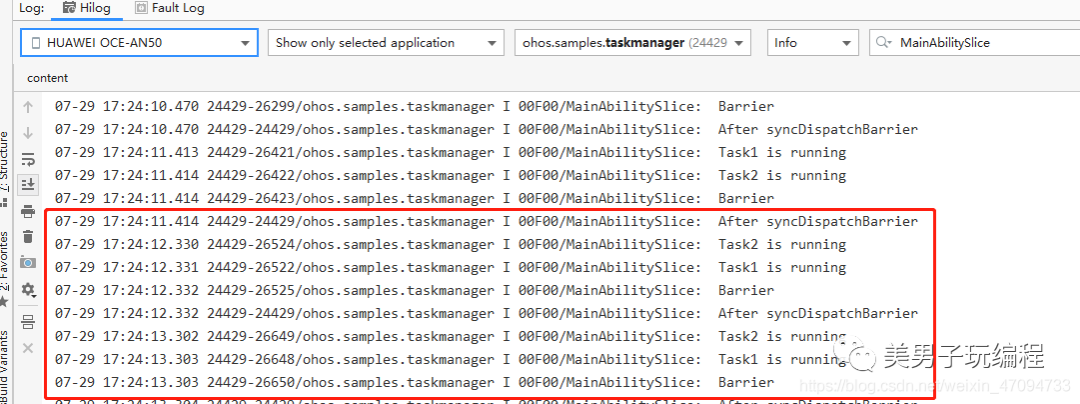Screen dimensions: 1080x404
Task: Open the 'Show only selected application' dropdown
Action: coord(386,43)
